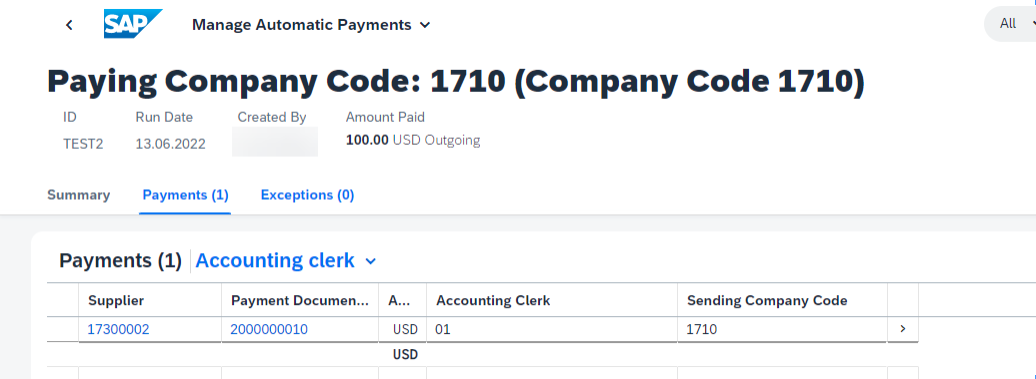Click the back arrow icon
The height and width of the screenshot is (379, 1036).
tap(69, 25)
